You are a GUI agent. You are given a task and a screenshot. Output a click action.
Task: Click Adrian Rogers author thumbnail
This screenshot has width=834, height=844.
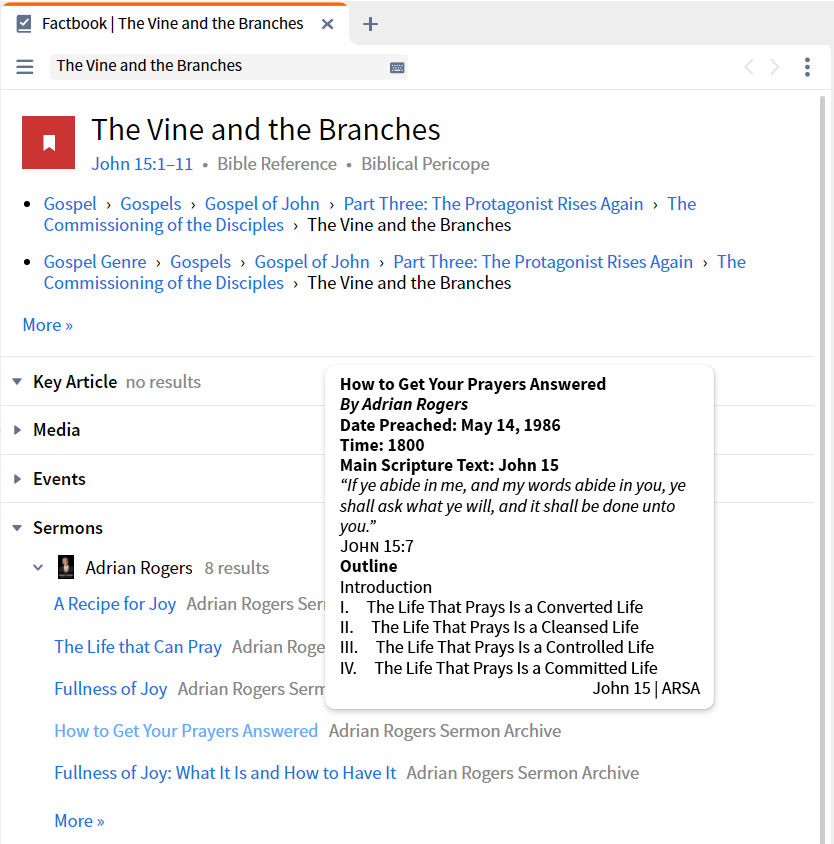(66, 567)
